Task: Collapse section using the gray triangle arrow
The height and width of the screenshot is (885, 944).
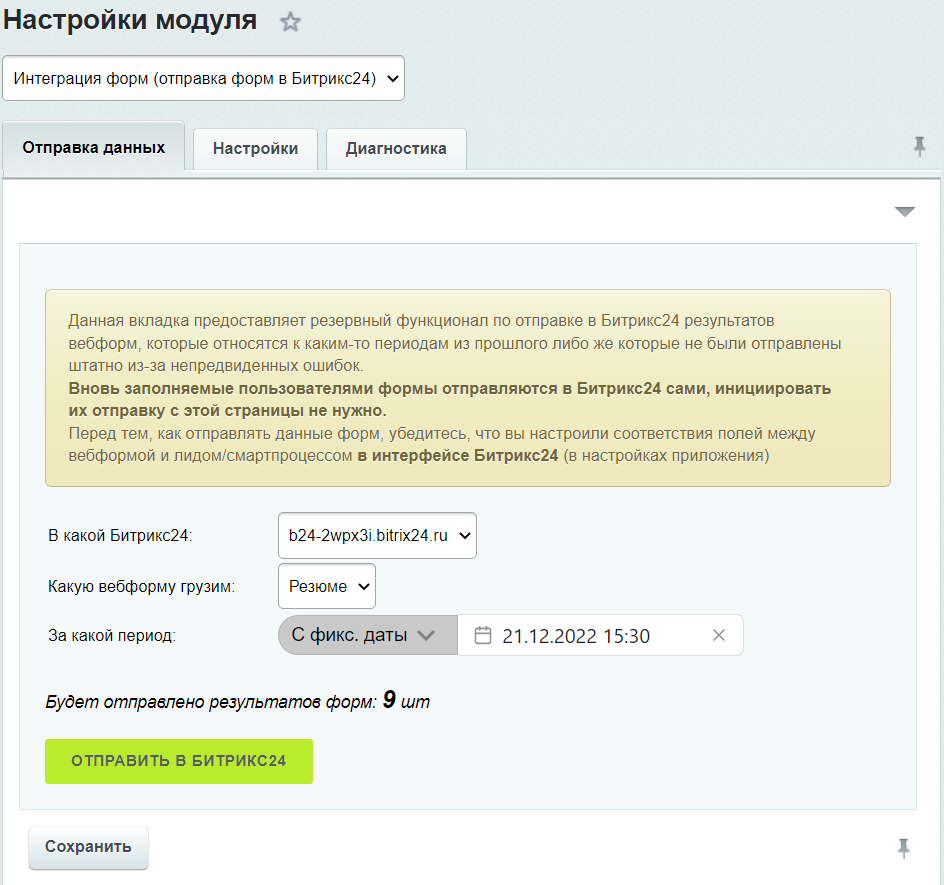Action: 904,211
